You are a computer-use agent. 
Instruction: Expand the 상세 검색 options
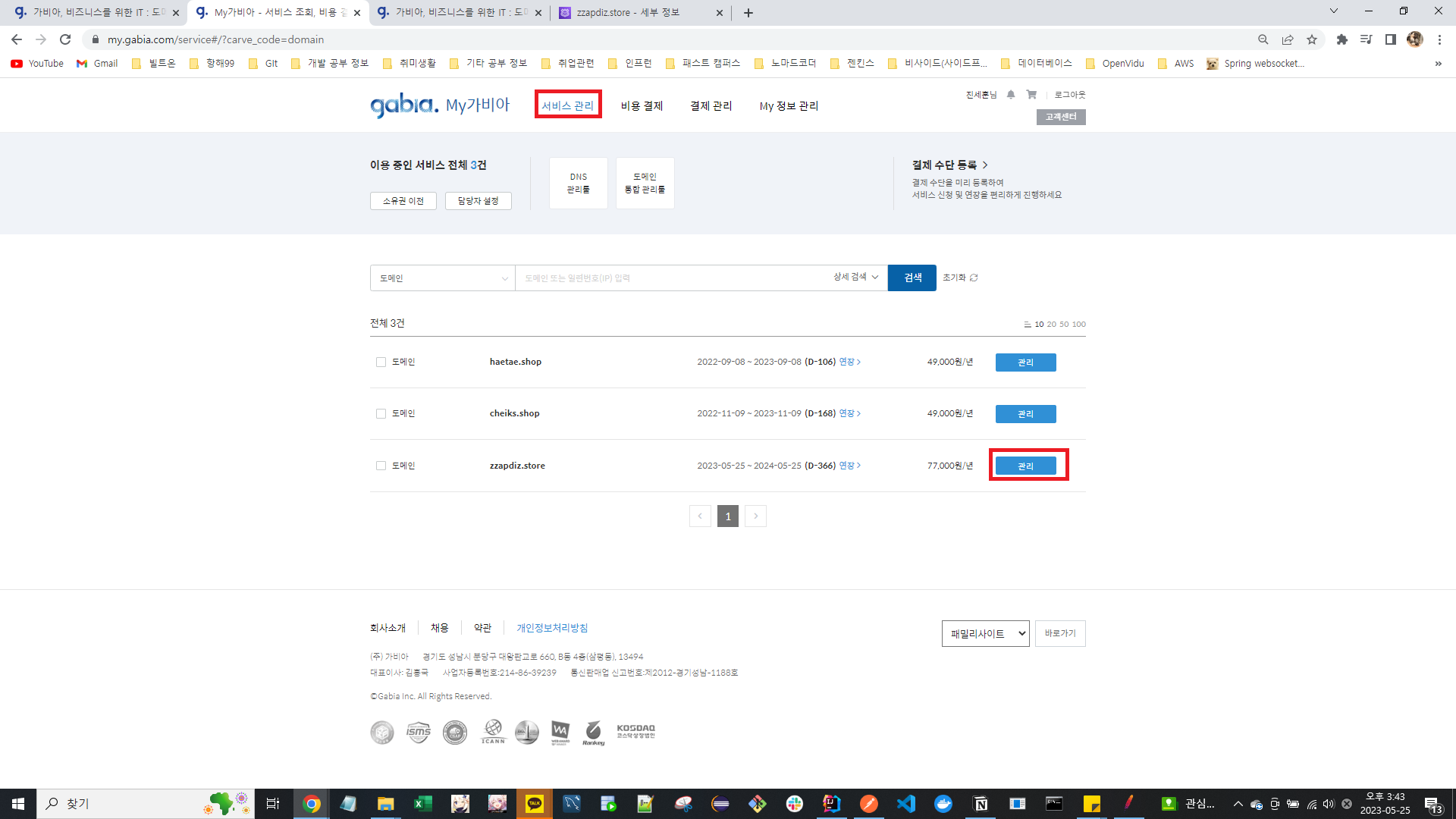[855, 278]
